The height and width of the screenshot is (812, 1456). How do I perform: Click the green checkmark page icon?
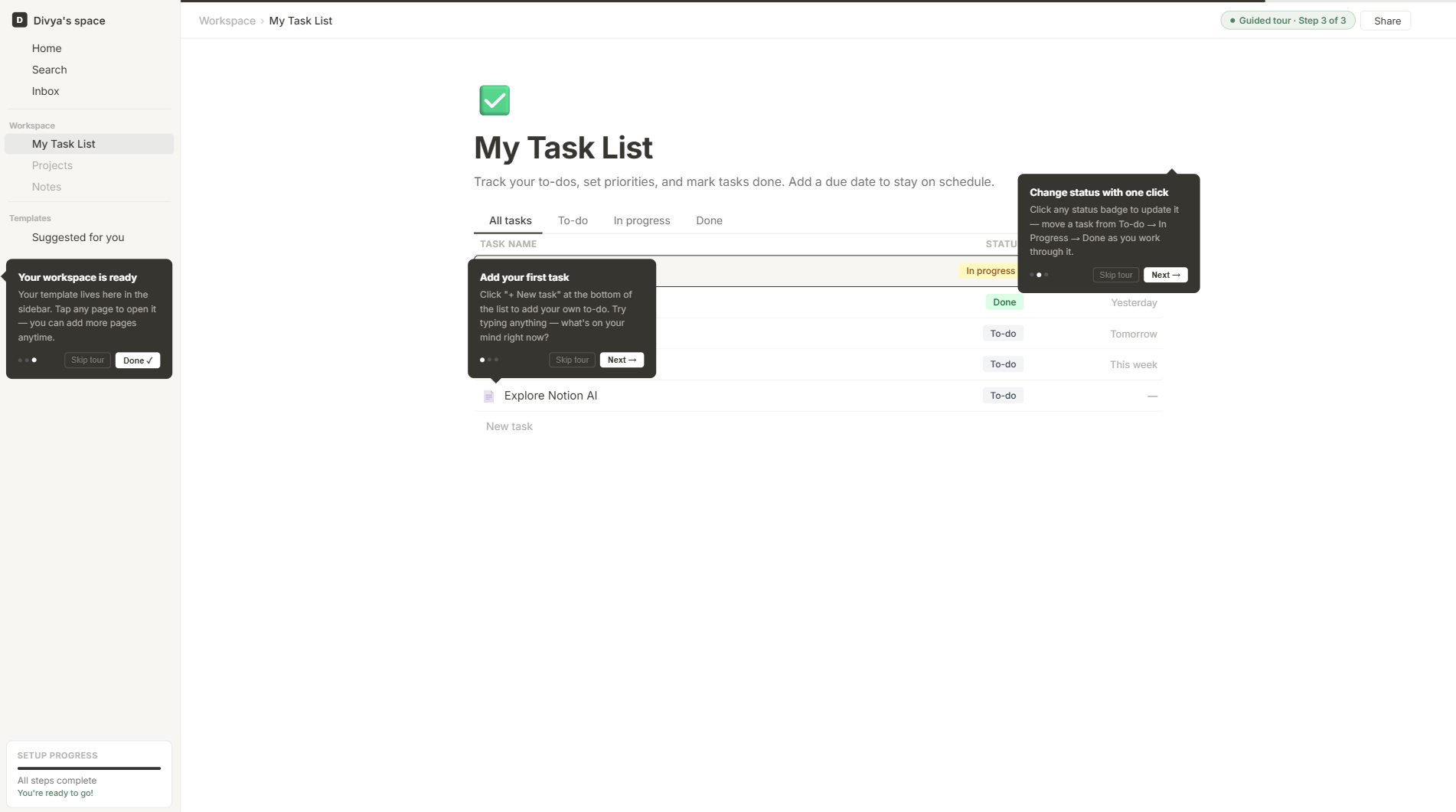[495, 100]
